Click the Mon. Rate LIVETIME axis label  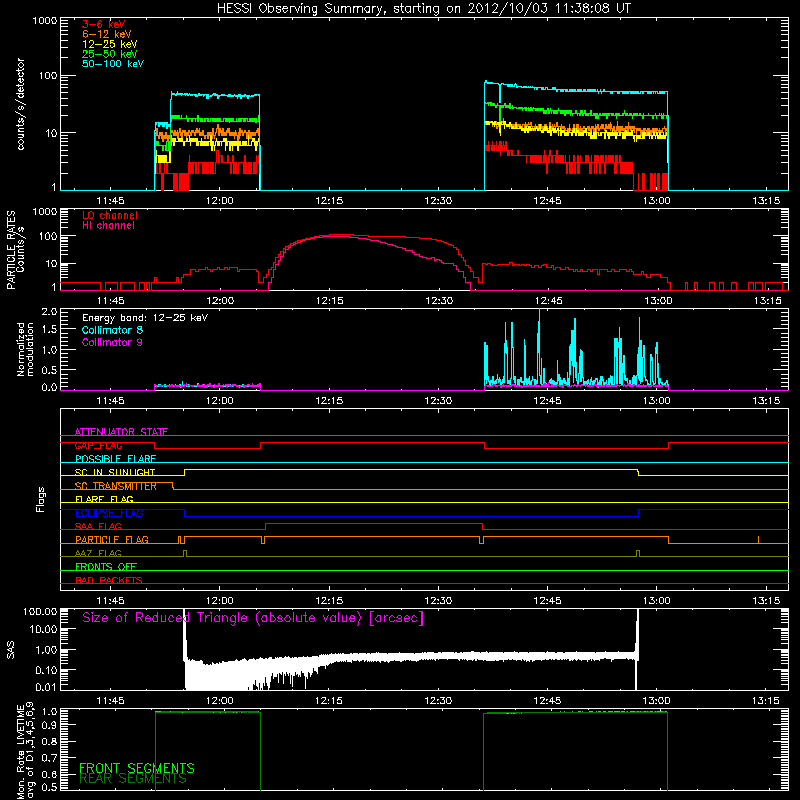[26, 750]
